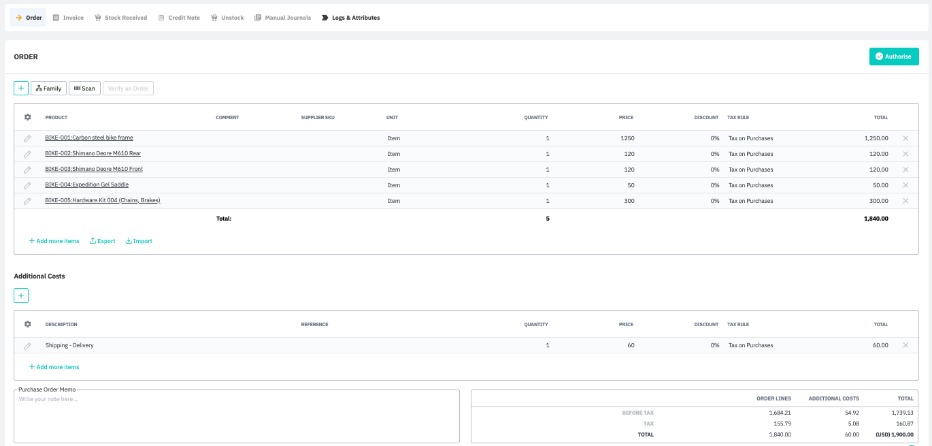Click the plus icon above the order table
This screenshot has height=446, width=932.
click(x=21, y=88)
